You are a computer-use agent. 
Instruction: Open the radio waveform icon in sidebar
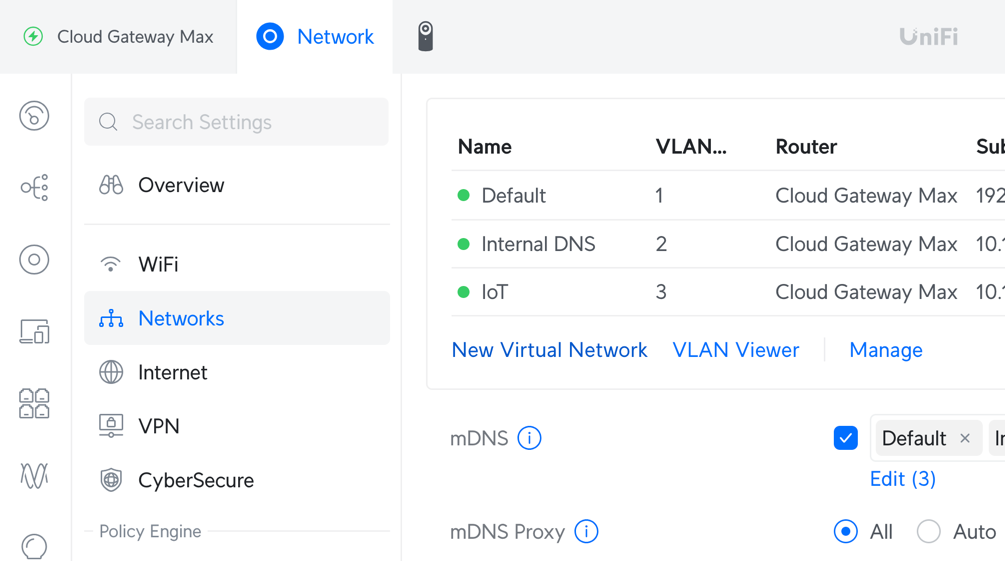(34, 476)
